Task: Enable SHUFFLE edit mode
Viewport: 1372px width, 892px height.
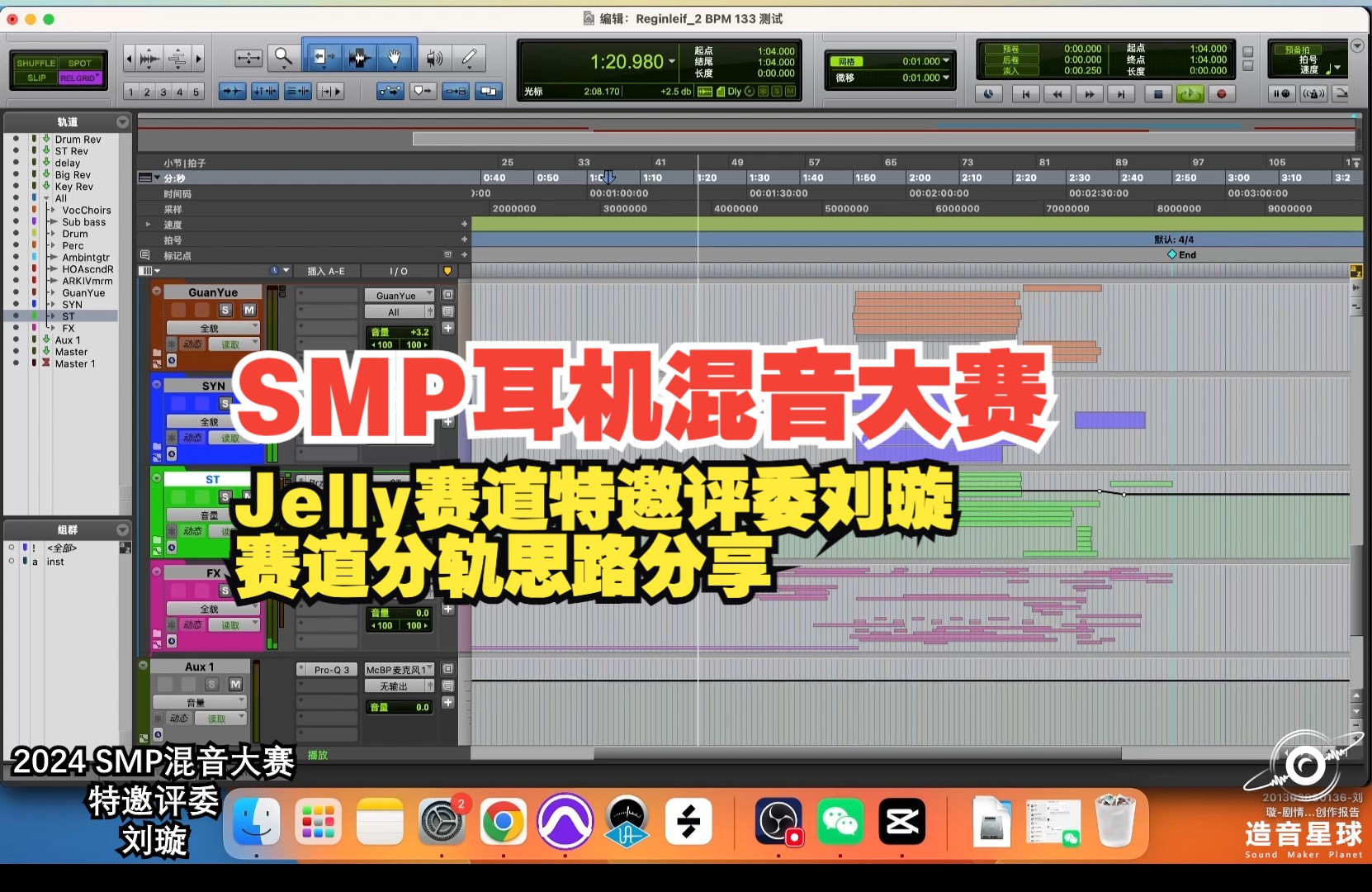Action: point(35,63)
